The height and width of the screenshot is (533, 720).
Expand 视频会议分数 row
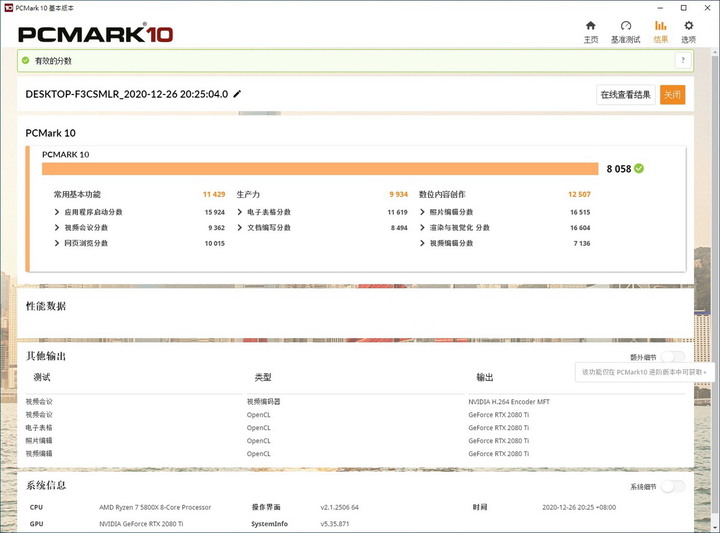coord(57,228)
